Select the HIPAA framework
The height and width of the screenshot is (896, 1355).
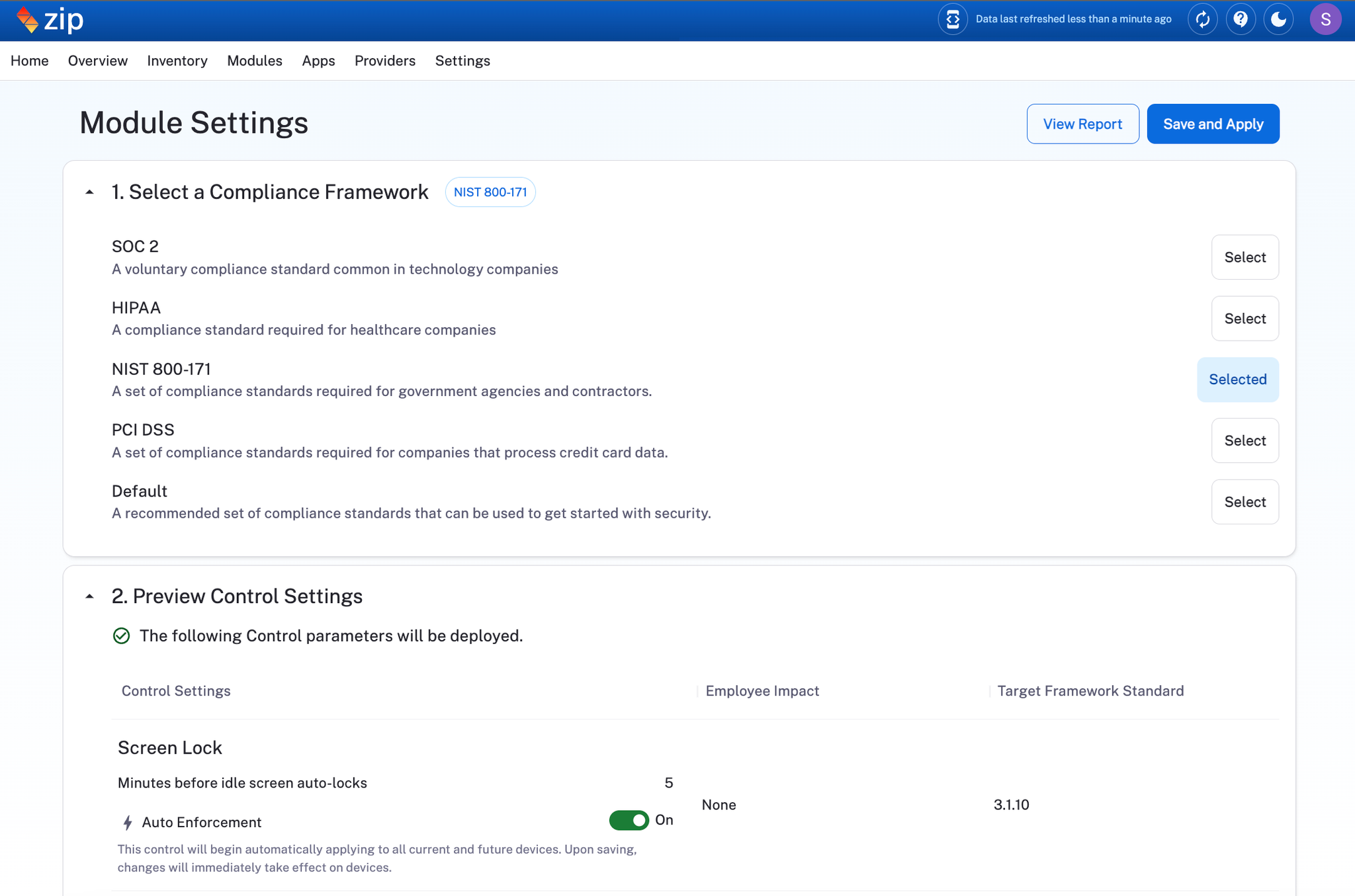[1245, 319]
